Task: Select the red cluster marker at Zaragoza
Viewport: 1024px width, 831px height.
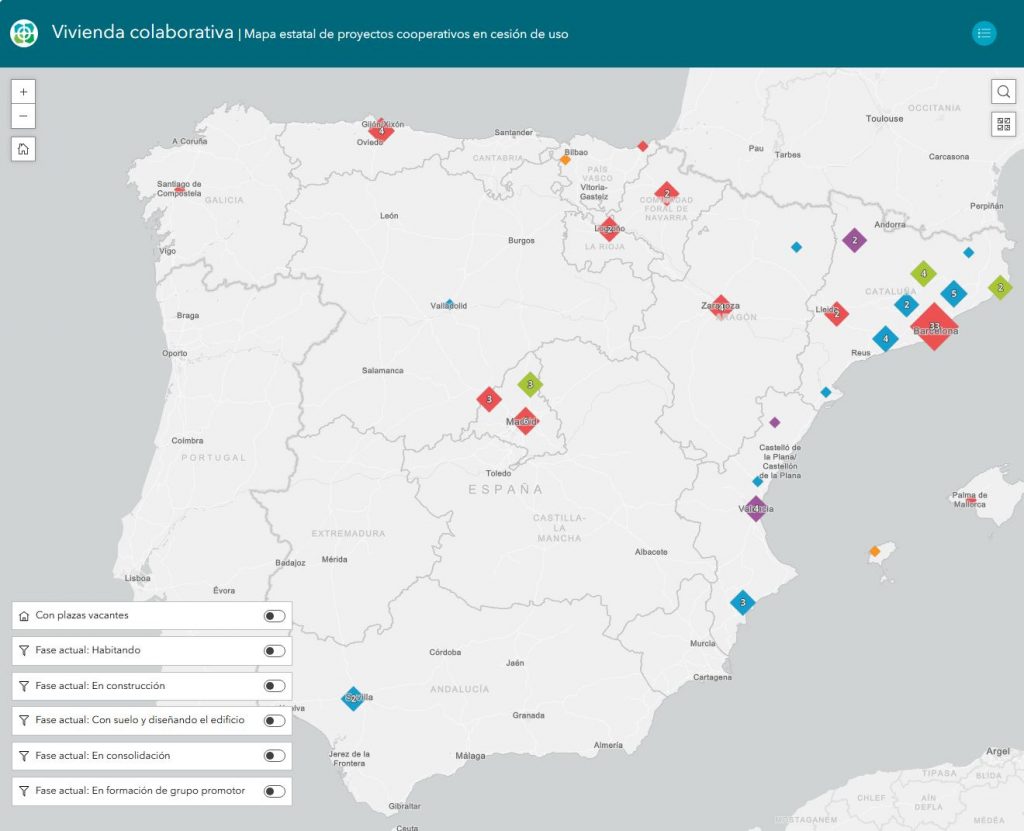Action: tap(720, 306)
